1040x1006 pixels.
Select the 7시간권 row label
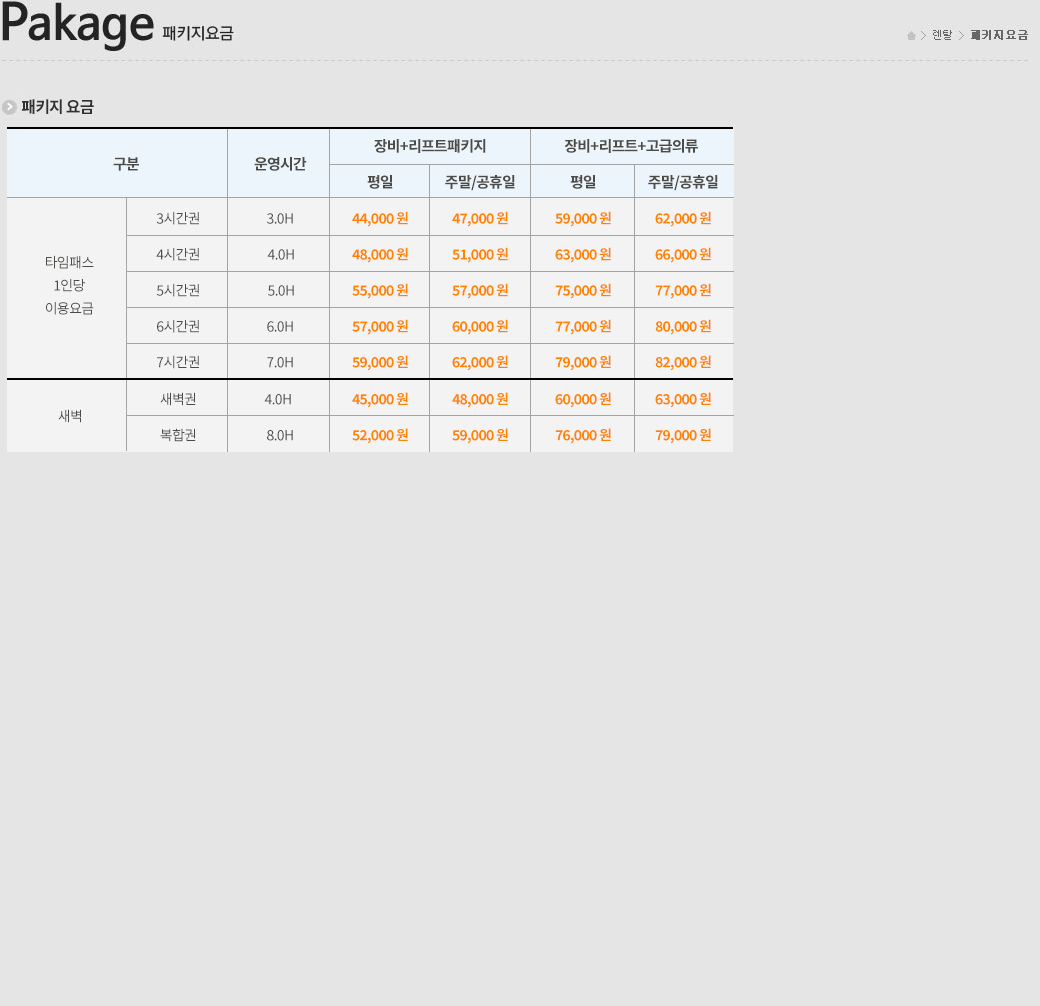177,361
